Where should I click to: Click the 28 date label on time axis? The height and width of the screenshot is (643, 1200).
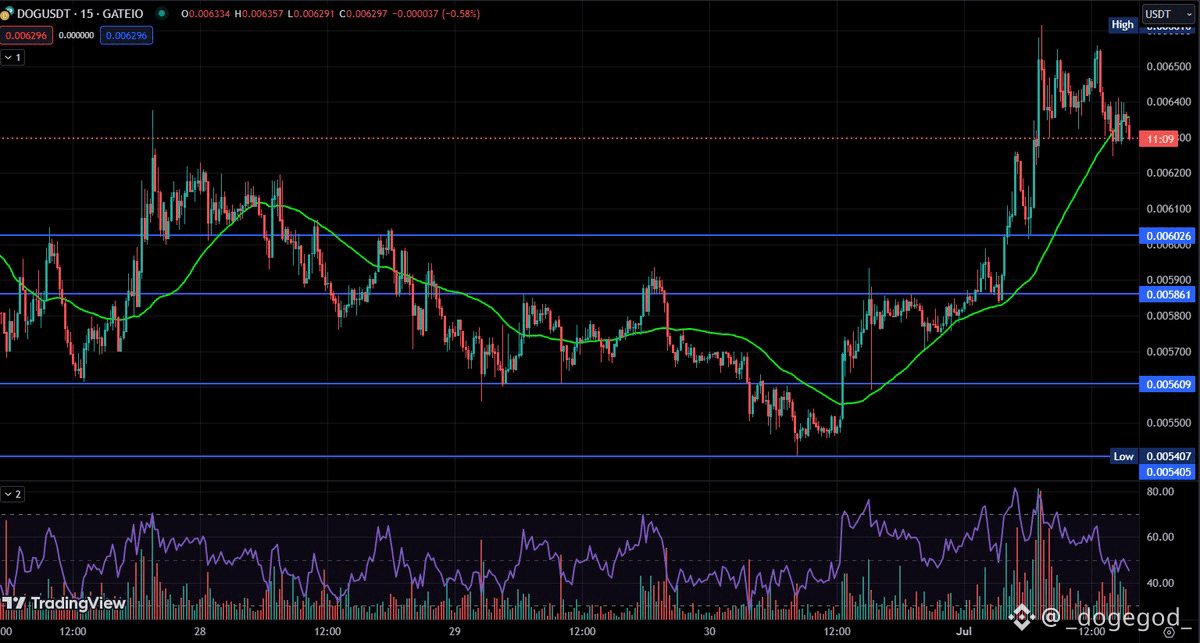[x=200, y=632]
